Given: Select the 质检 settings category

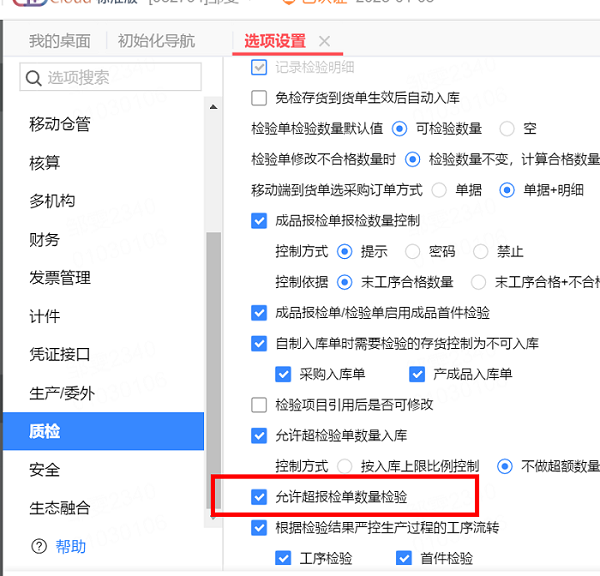Looking at the screenshot, I should click(103, 431).
